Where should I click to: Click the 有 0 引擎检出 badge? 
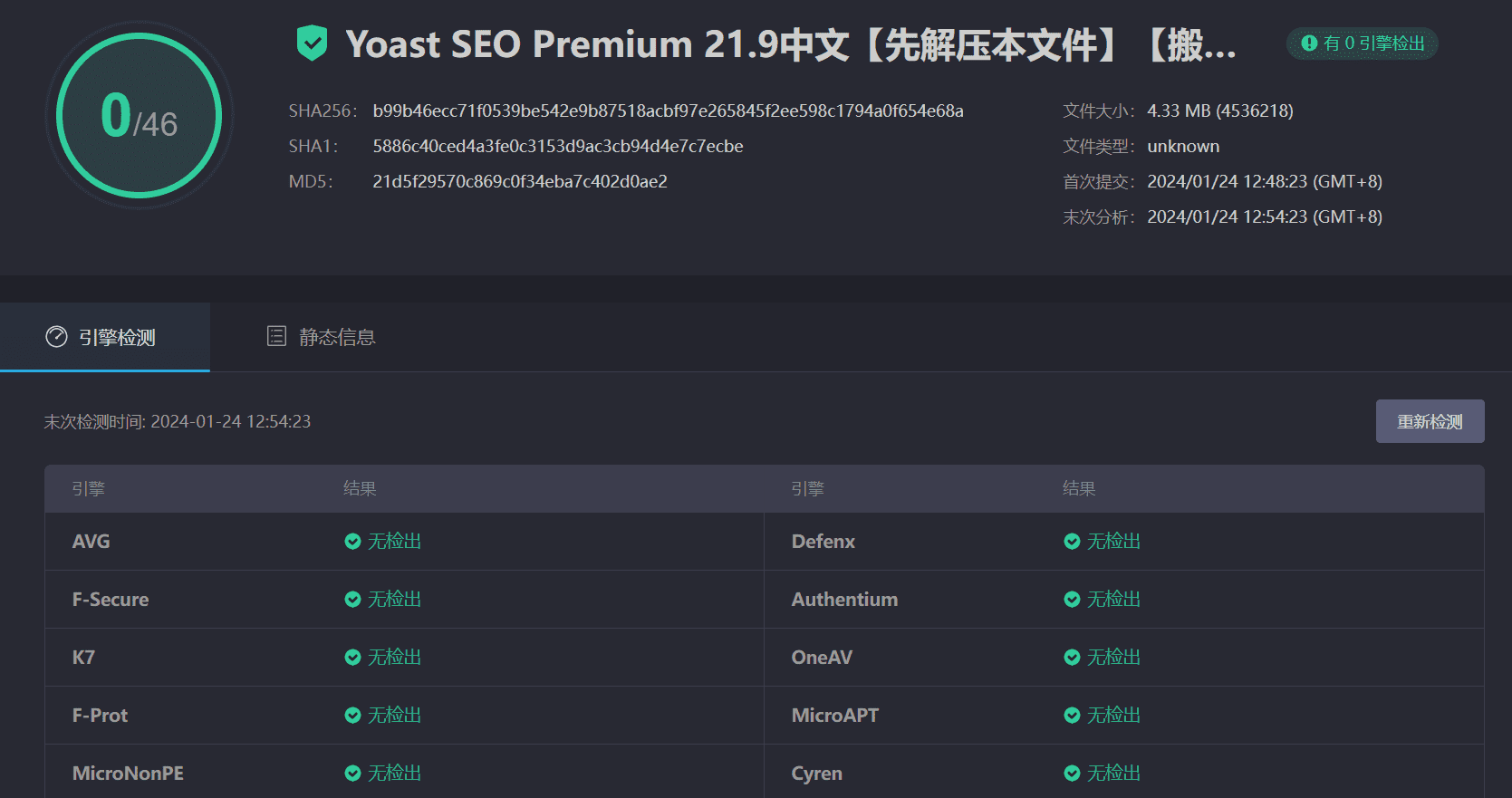click(x=1363, y=43)
